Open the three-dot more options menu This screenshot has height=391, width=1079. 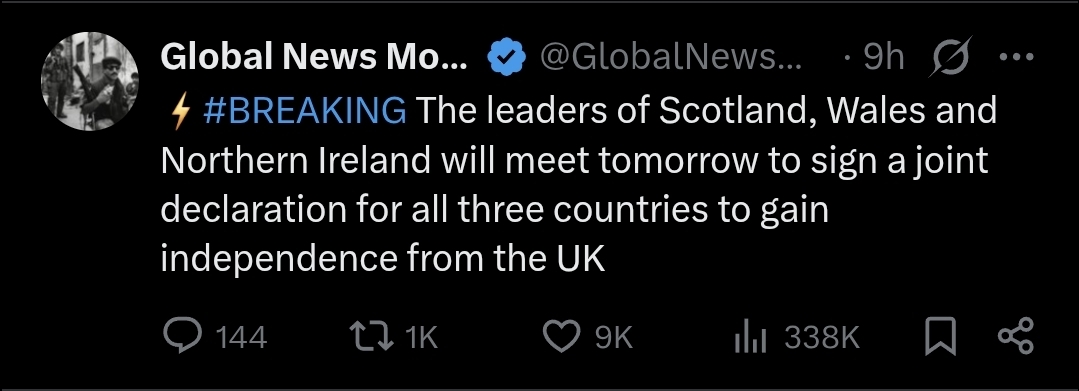point(1016,57)
